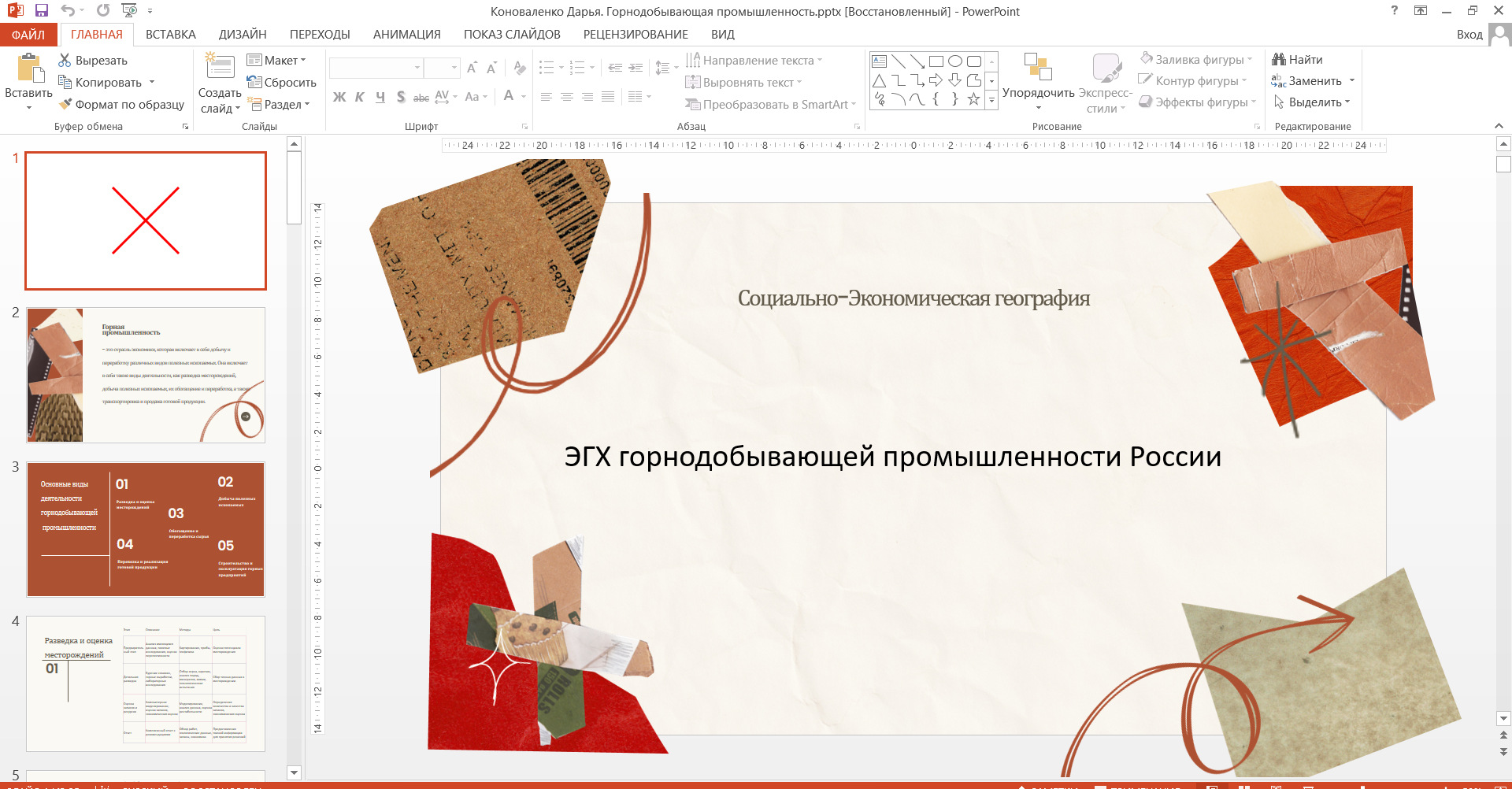Toggle underline formatting
This screenshot has width=1512, height=789.
380,96
